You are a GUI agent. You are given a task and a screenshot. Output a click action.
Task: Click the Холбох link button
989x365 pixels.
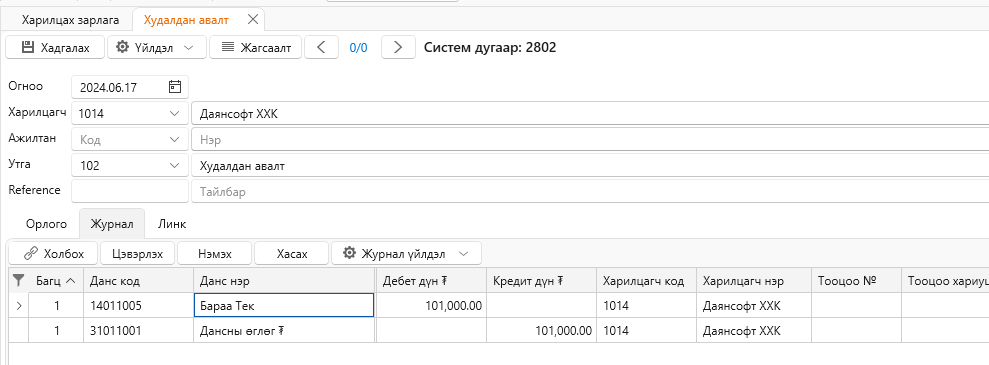pos(54,253)
